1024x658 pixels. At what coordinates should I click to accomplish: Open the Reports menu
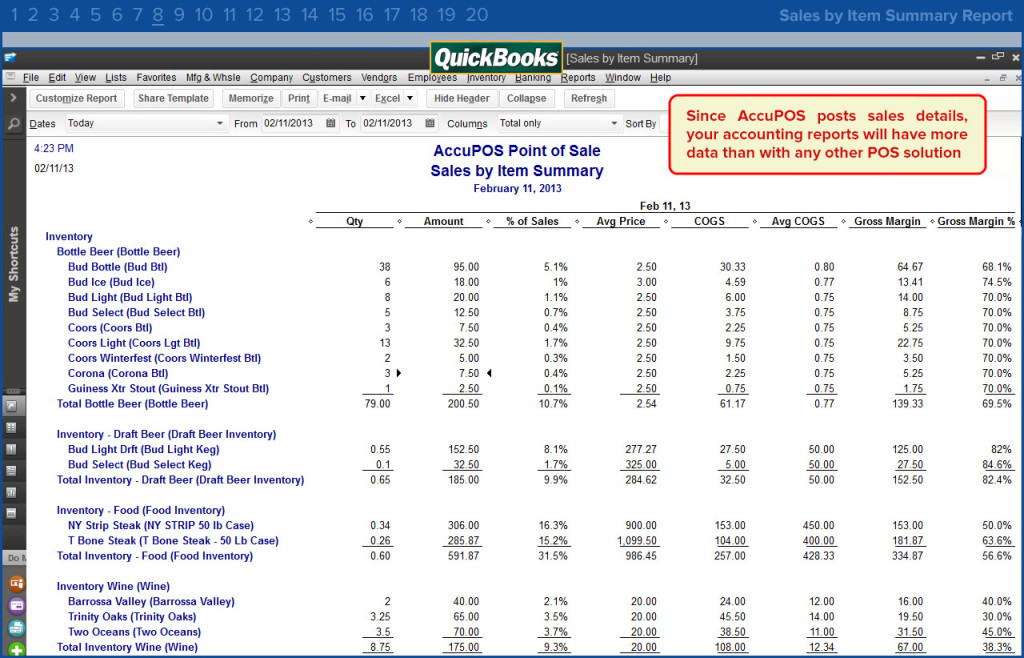(578, 78)
